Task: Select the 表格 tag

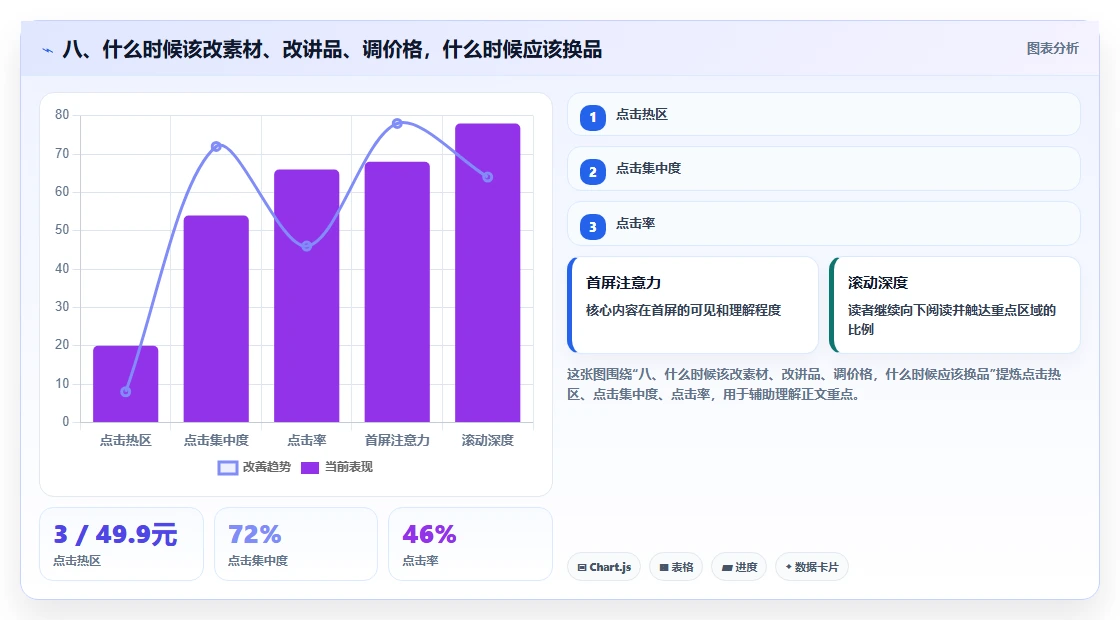Action: (676, 567)
